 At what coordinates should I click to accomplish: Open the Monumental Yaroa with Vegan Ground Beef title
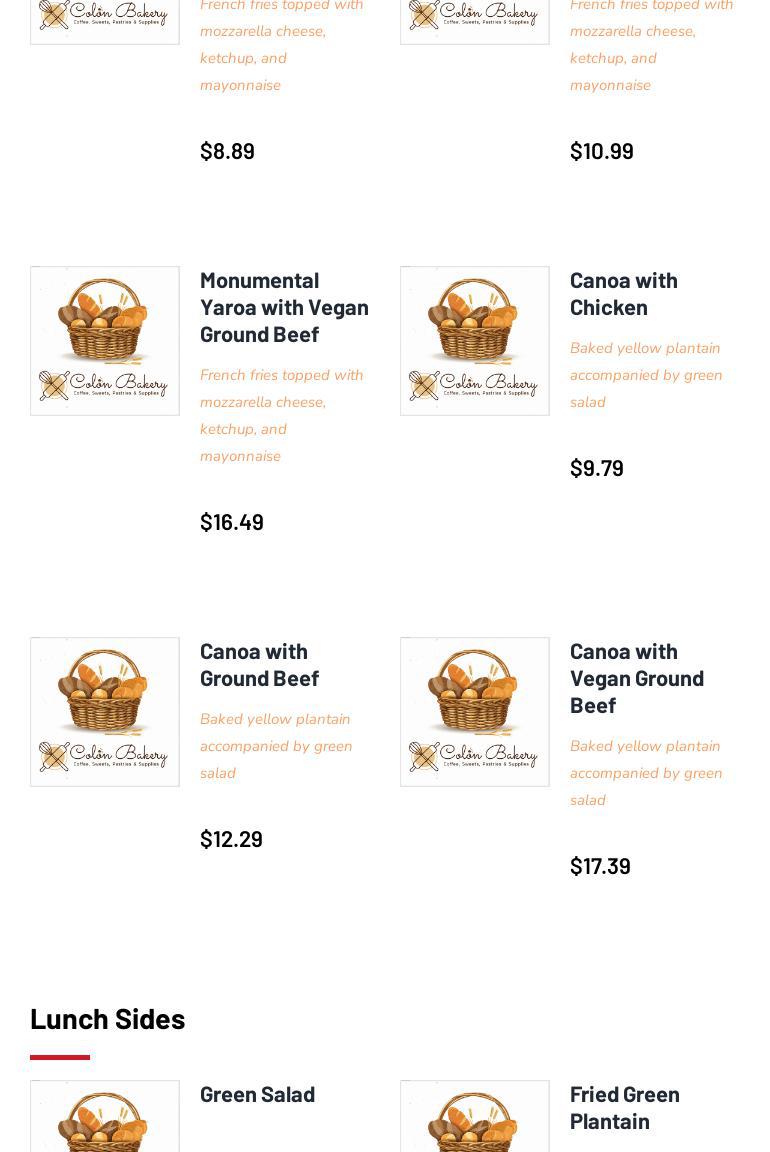tap(284, 307)
